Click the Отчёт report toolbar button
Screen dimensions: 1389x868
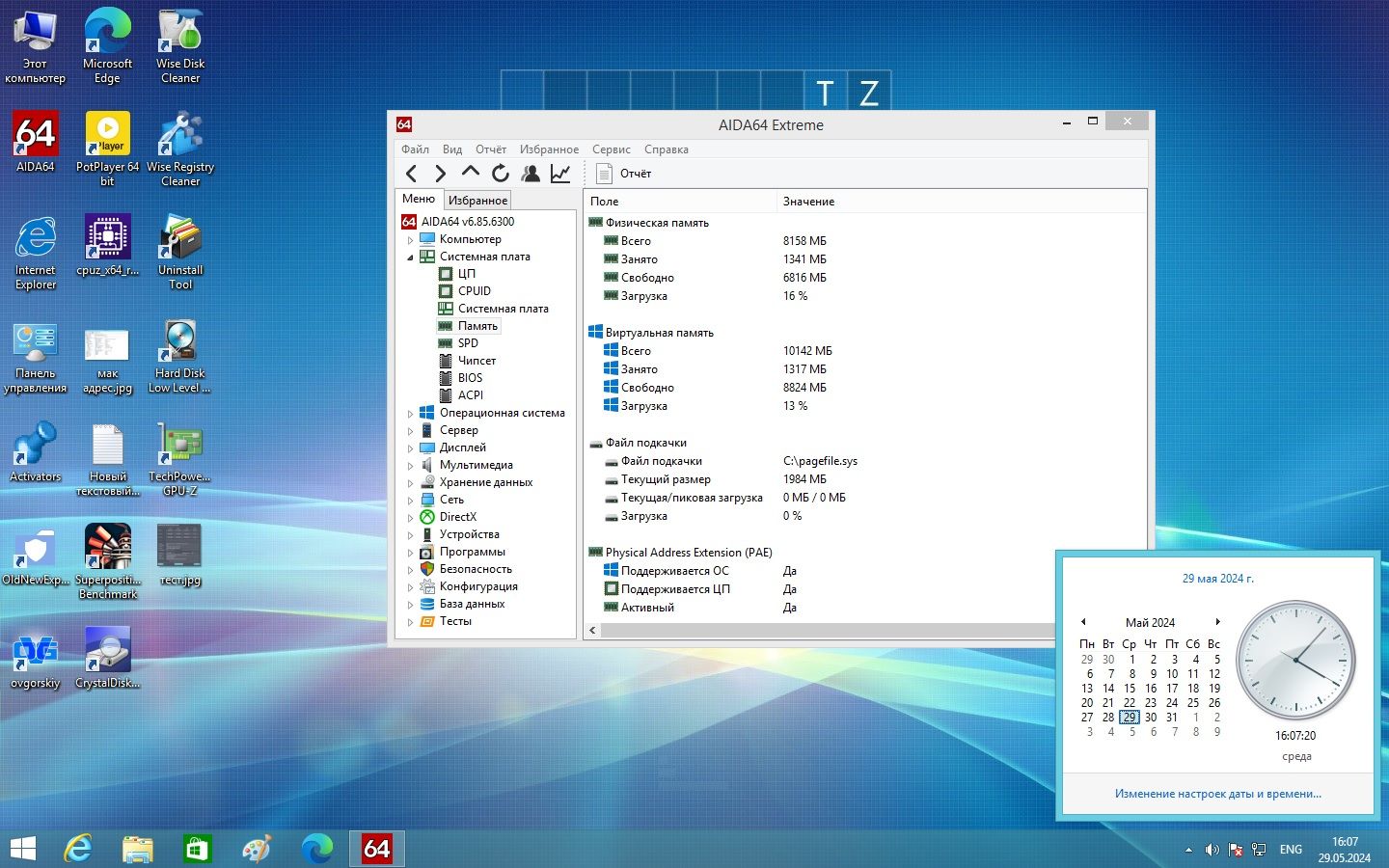point(624,174)
